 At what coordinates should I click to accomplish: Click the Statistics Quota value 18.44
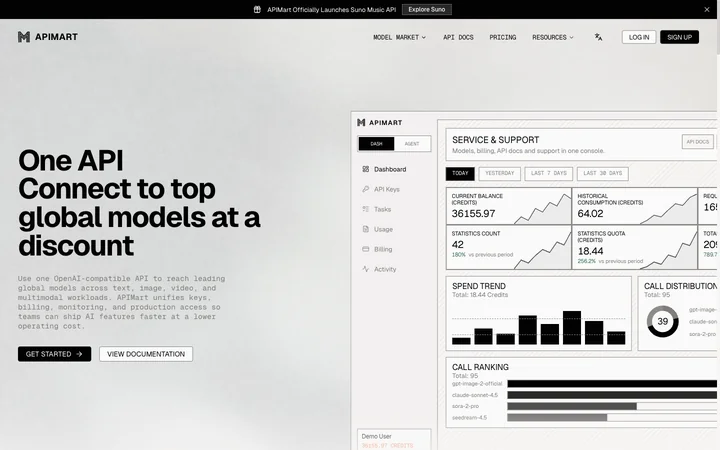(591, 251)
